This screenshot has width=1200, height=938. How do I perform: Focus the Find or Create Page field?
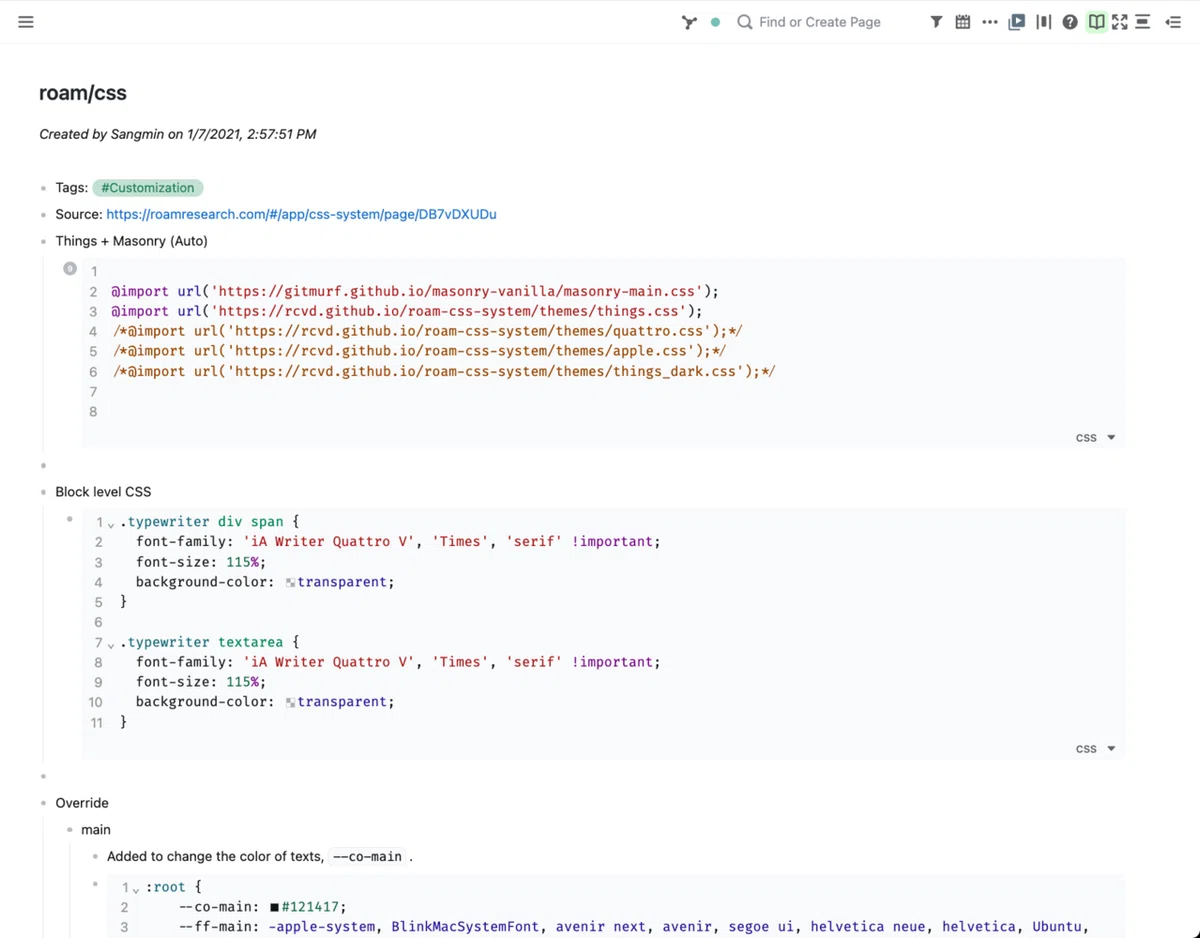pyautogui.click(x=819, y=22)
